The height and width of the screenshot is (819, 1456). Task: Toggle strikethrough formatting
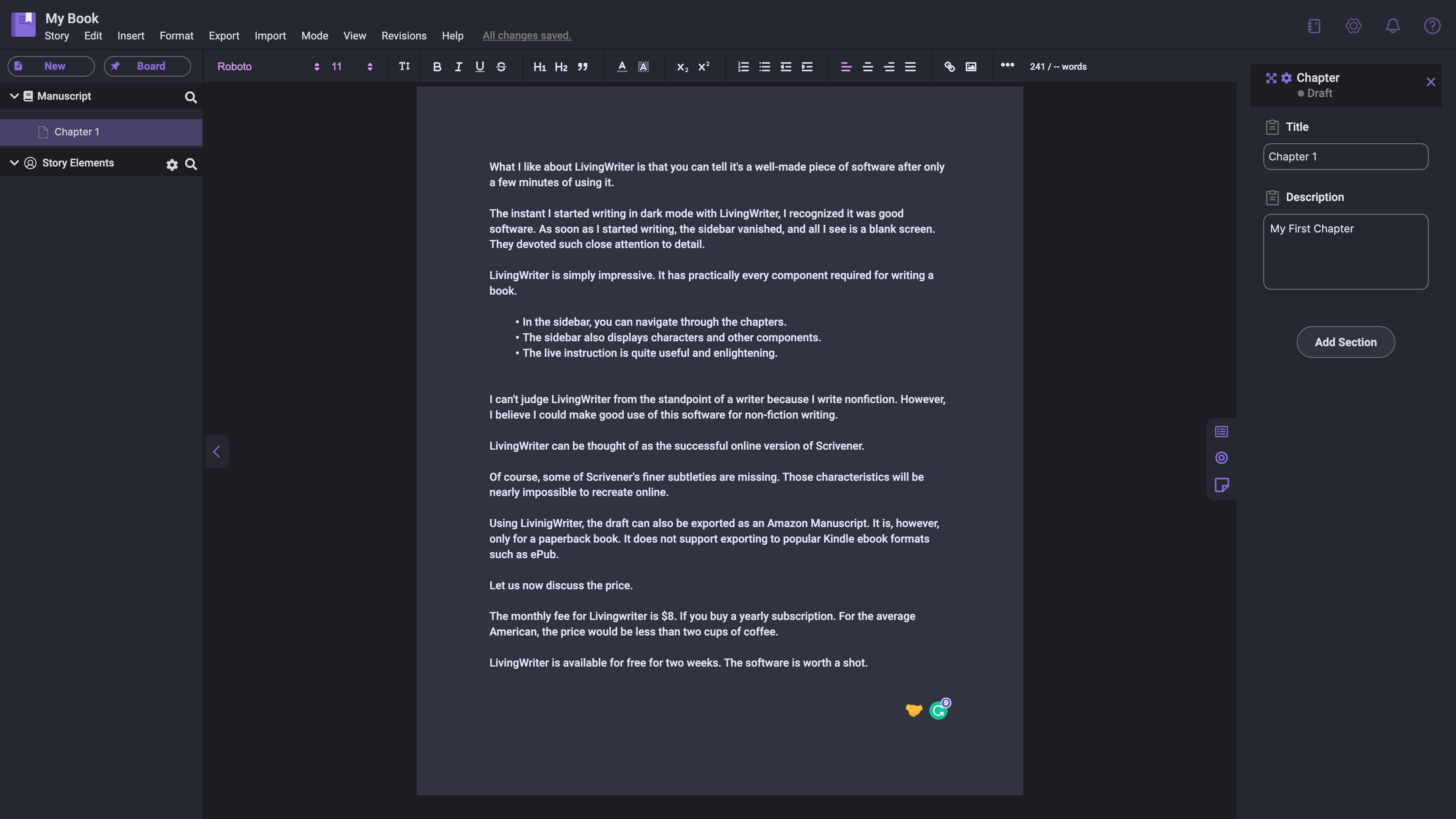(501, 67)
